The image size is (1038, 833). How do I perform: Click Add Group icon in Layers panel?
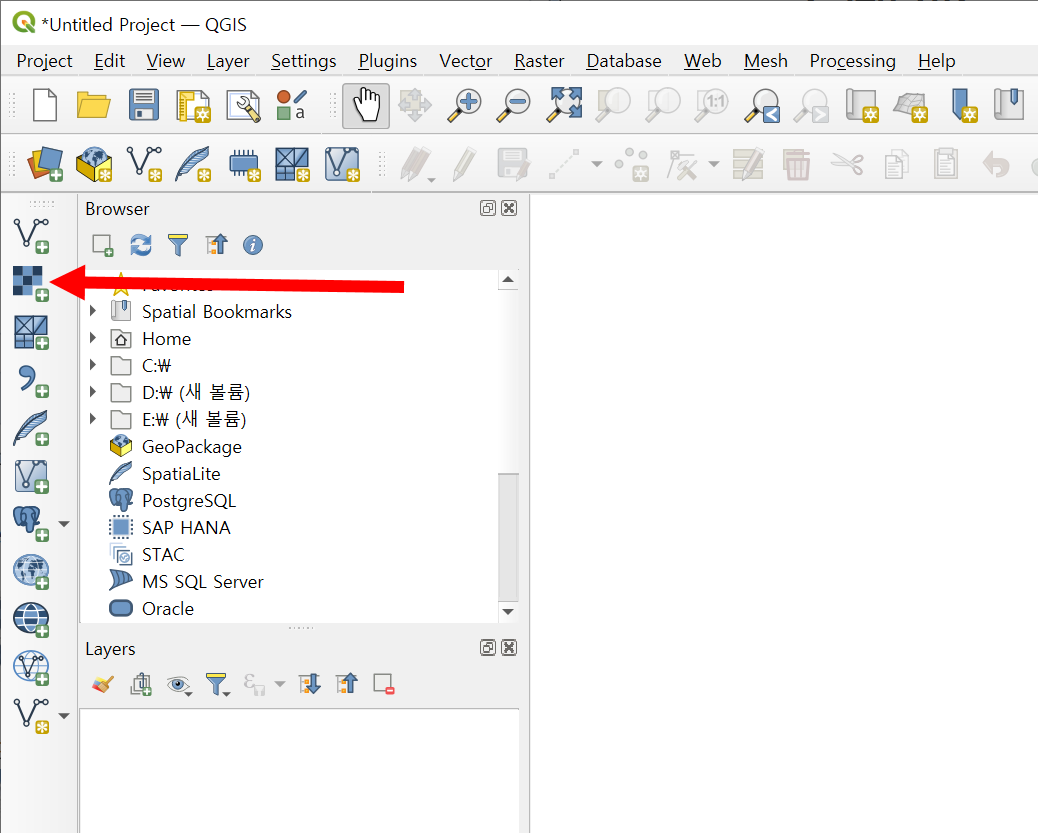[140, 684]
